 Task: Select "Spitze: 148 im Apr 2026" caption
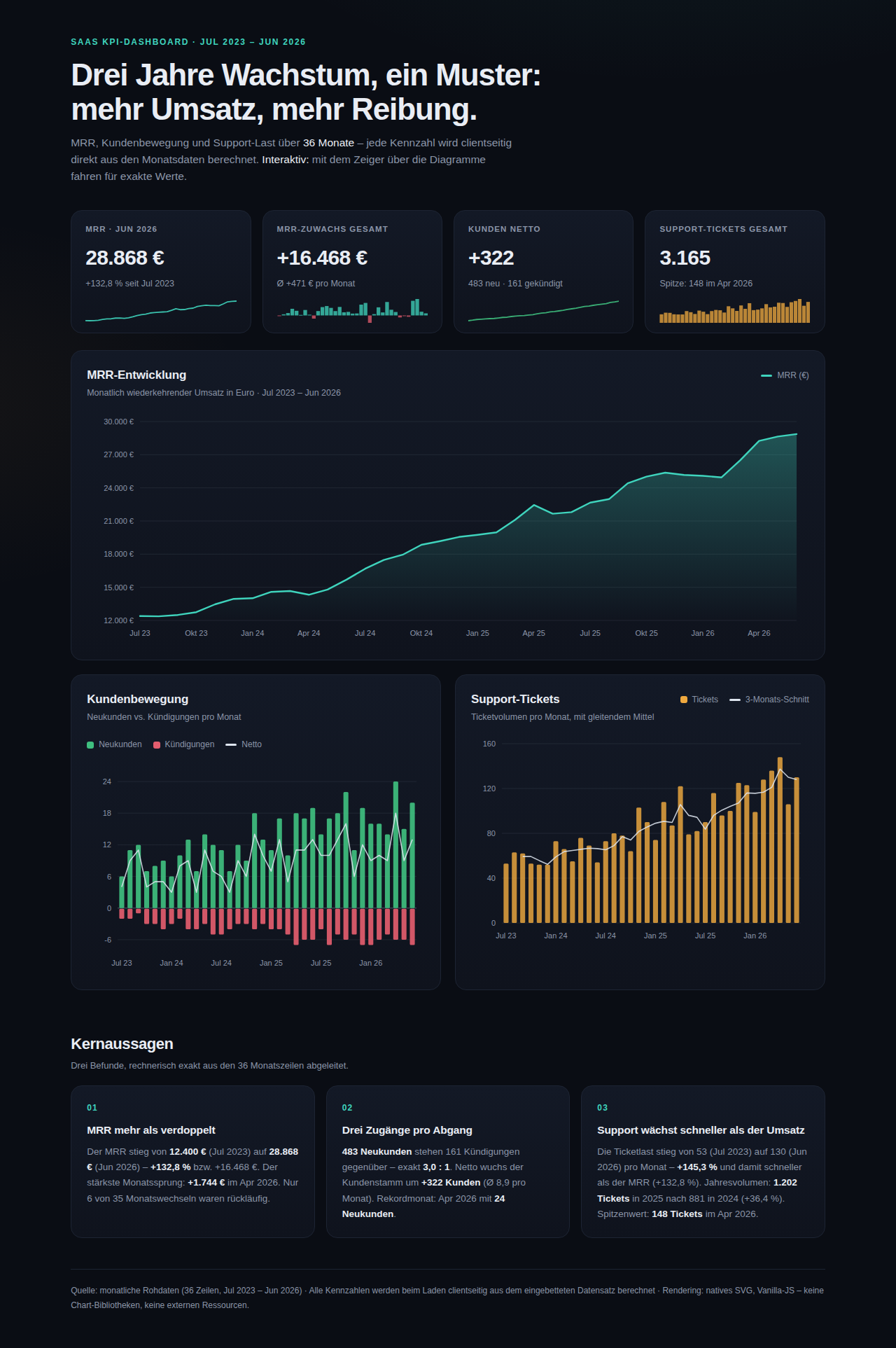(x=706, y=284)
